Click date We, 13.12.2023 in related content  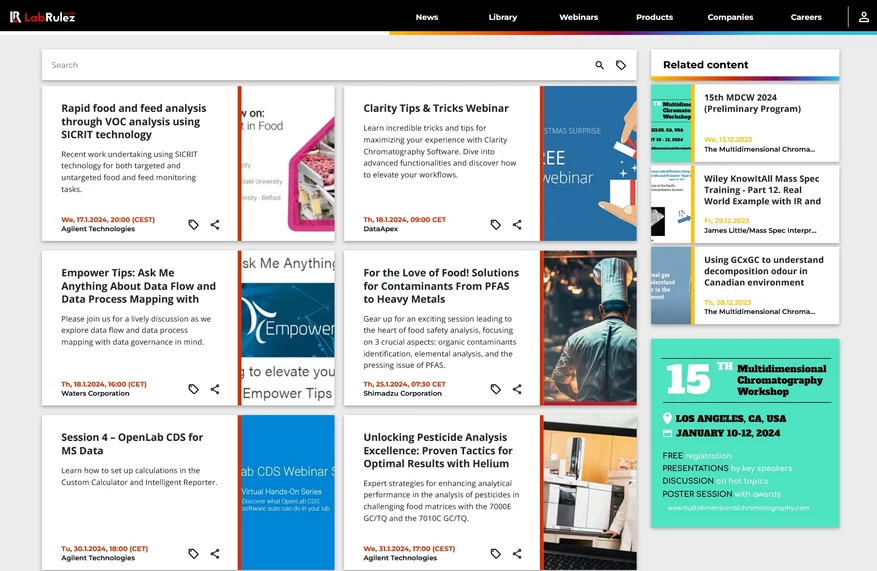[728, 139]
